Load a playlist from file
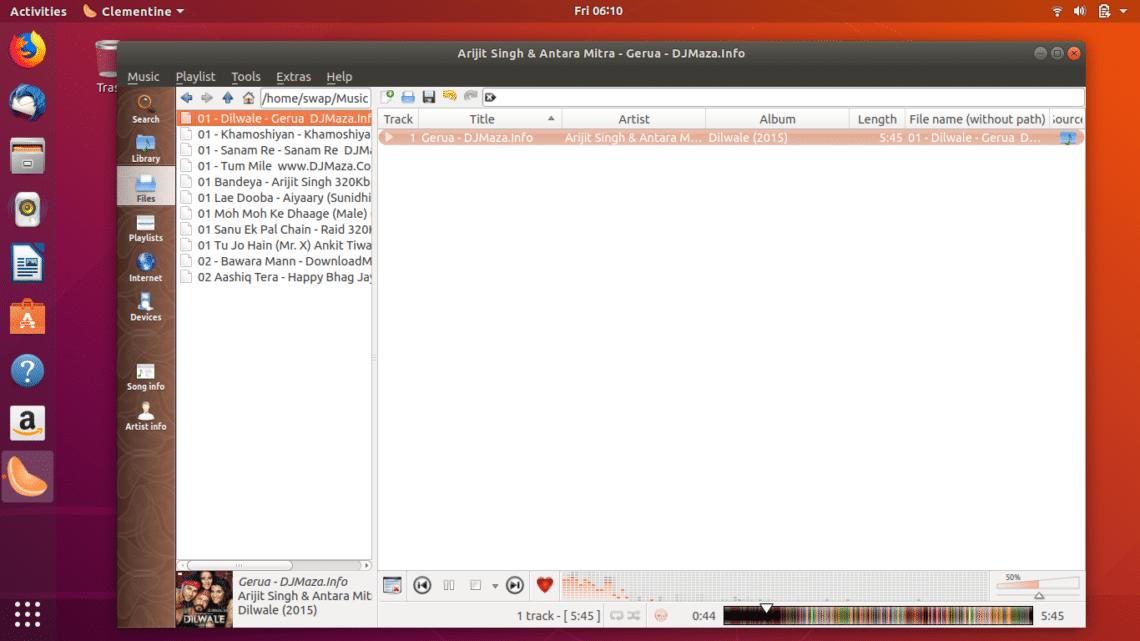 point(408,97)
